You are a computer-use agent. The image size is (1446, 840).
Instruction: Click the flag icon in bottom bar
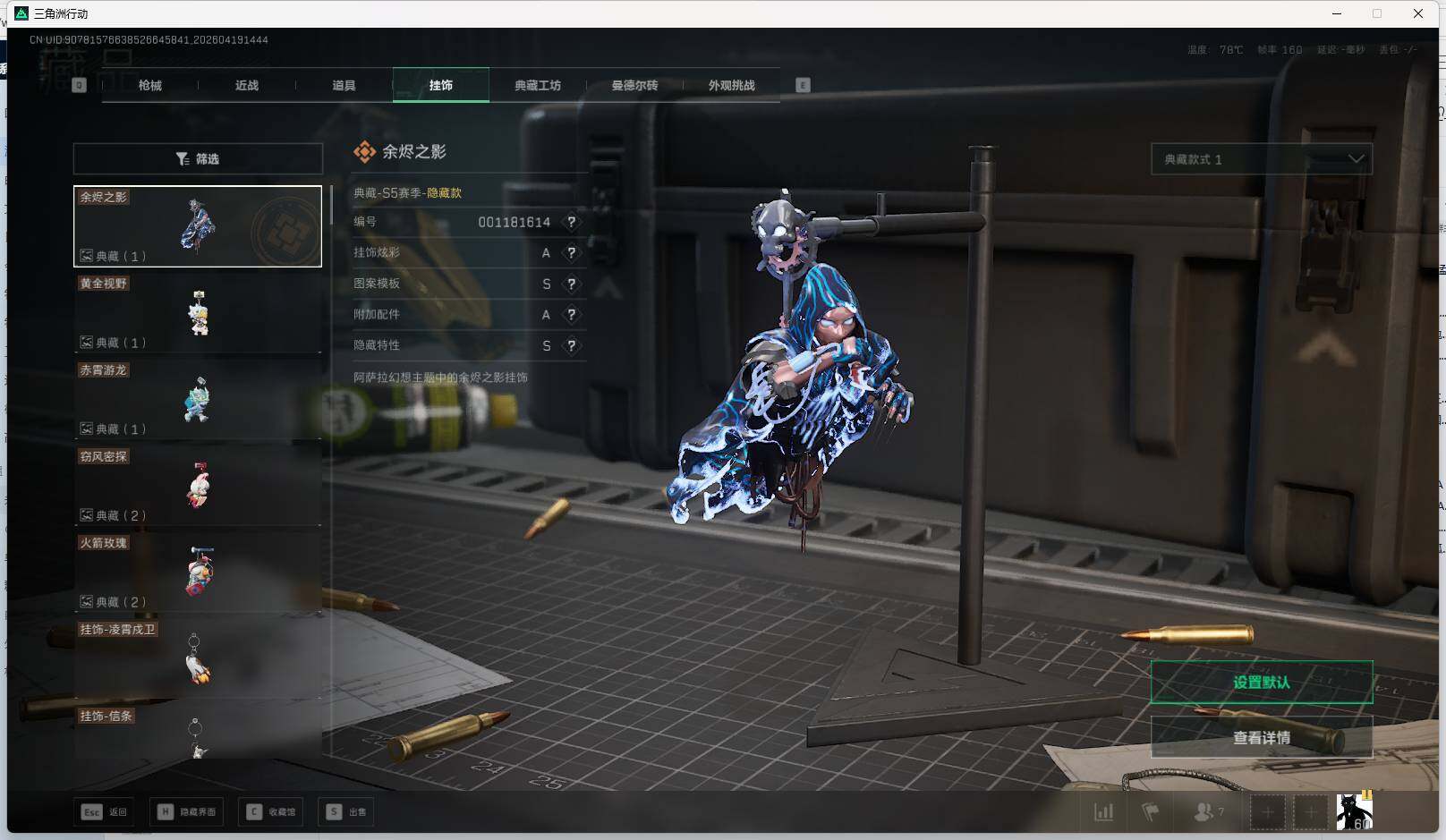(1151, 812)
